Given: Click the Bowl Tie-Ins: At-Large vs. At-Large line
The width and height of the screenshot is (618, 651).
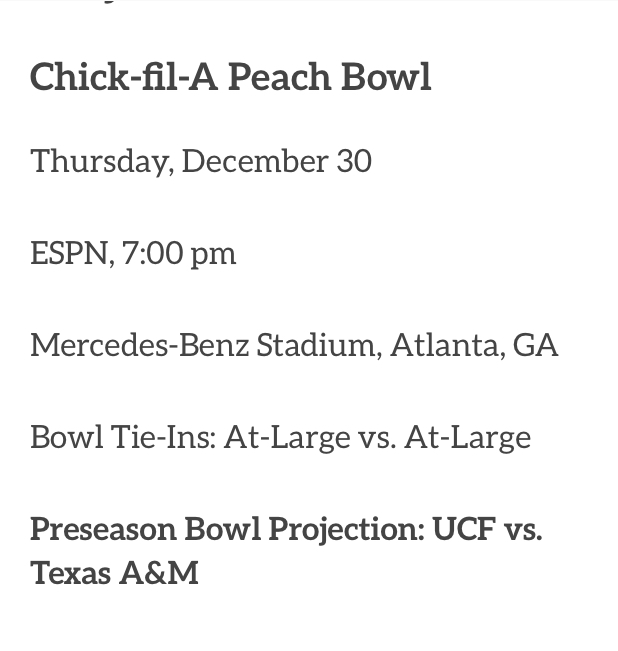Looking at the screenshot, I should [x=281, y=438].
